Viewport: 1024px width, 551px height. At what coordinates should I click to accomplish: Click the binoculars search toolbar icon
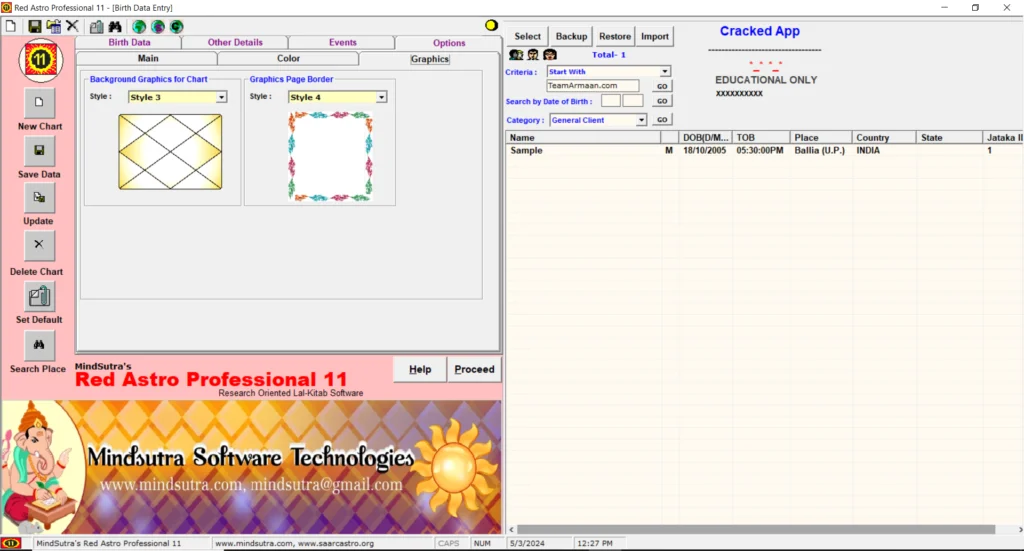[x=115, y=27]
